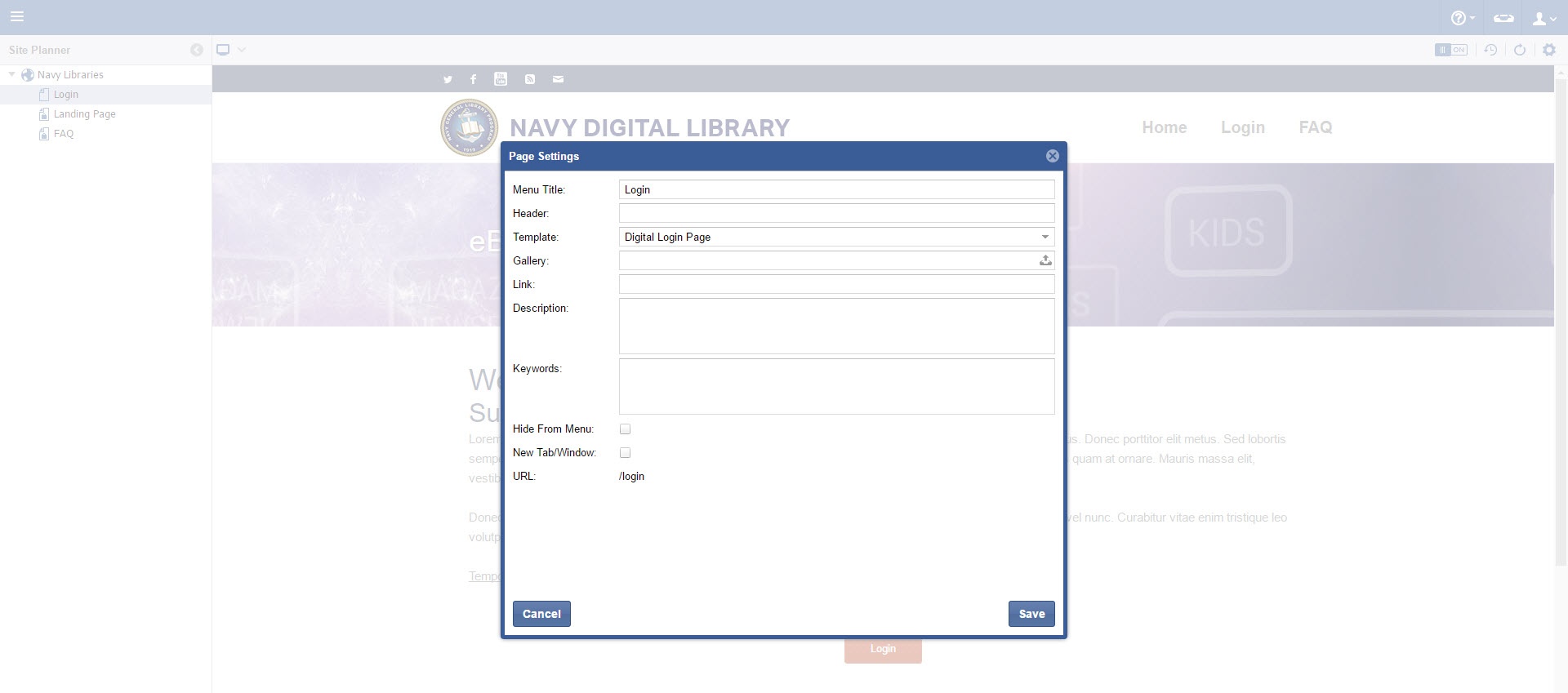Click the Cancel button
This screenshot has height=693, width=1568.
[x=541, y=614]
